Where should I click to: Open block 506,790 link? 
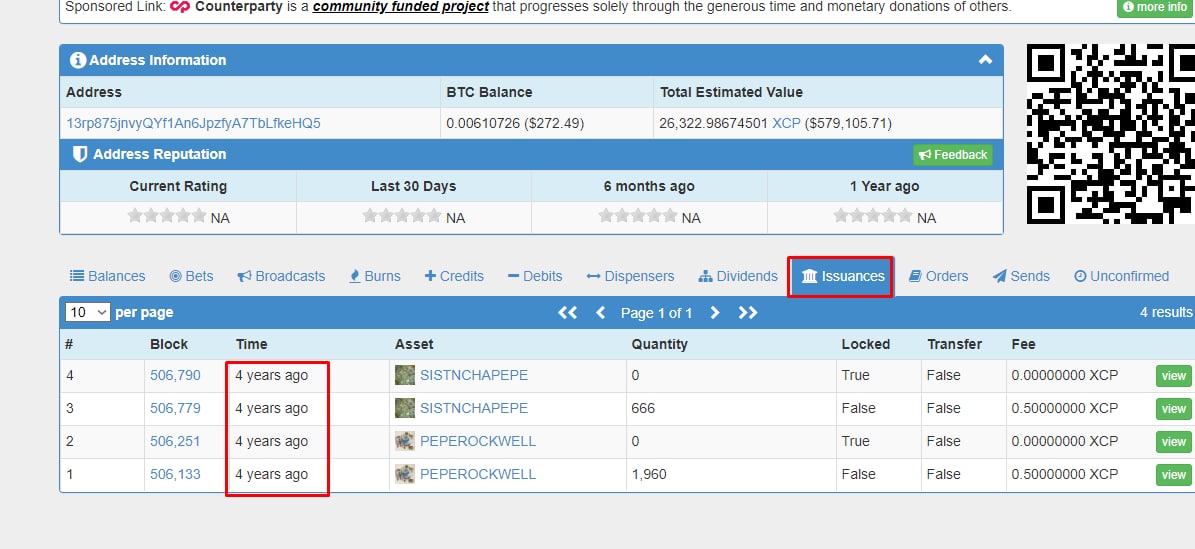tap(175, 375)
